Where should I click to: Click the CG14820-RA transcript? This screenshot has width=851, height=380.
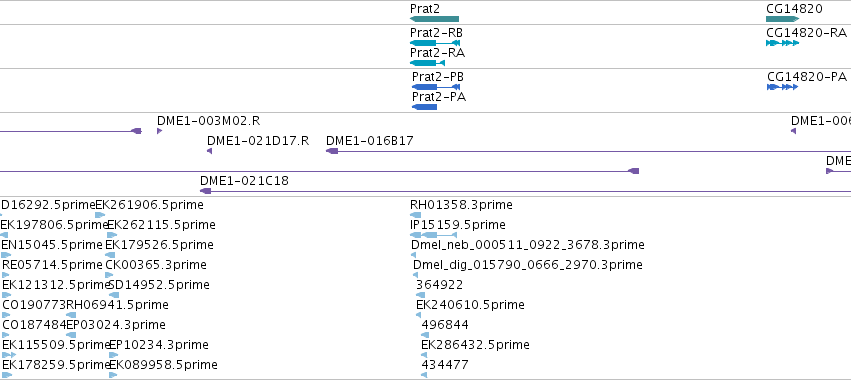(x=783, y=43)
